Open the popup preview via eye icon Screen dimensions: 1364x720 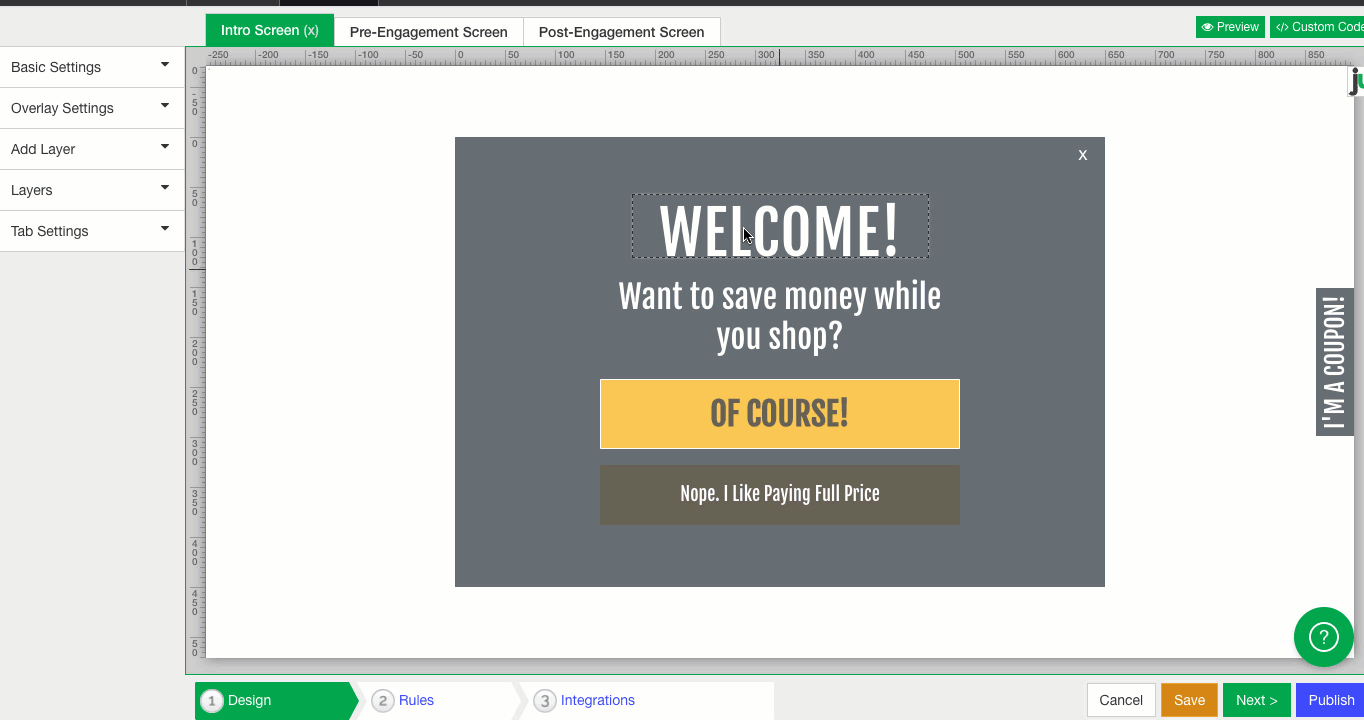click(x=1229, y=26)
